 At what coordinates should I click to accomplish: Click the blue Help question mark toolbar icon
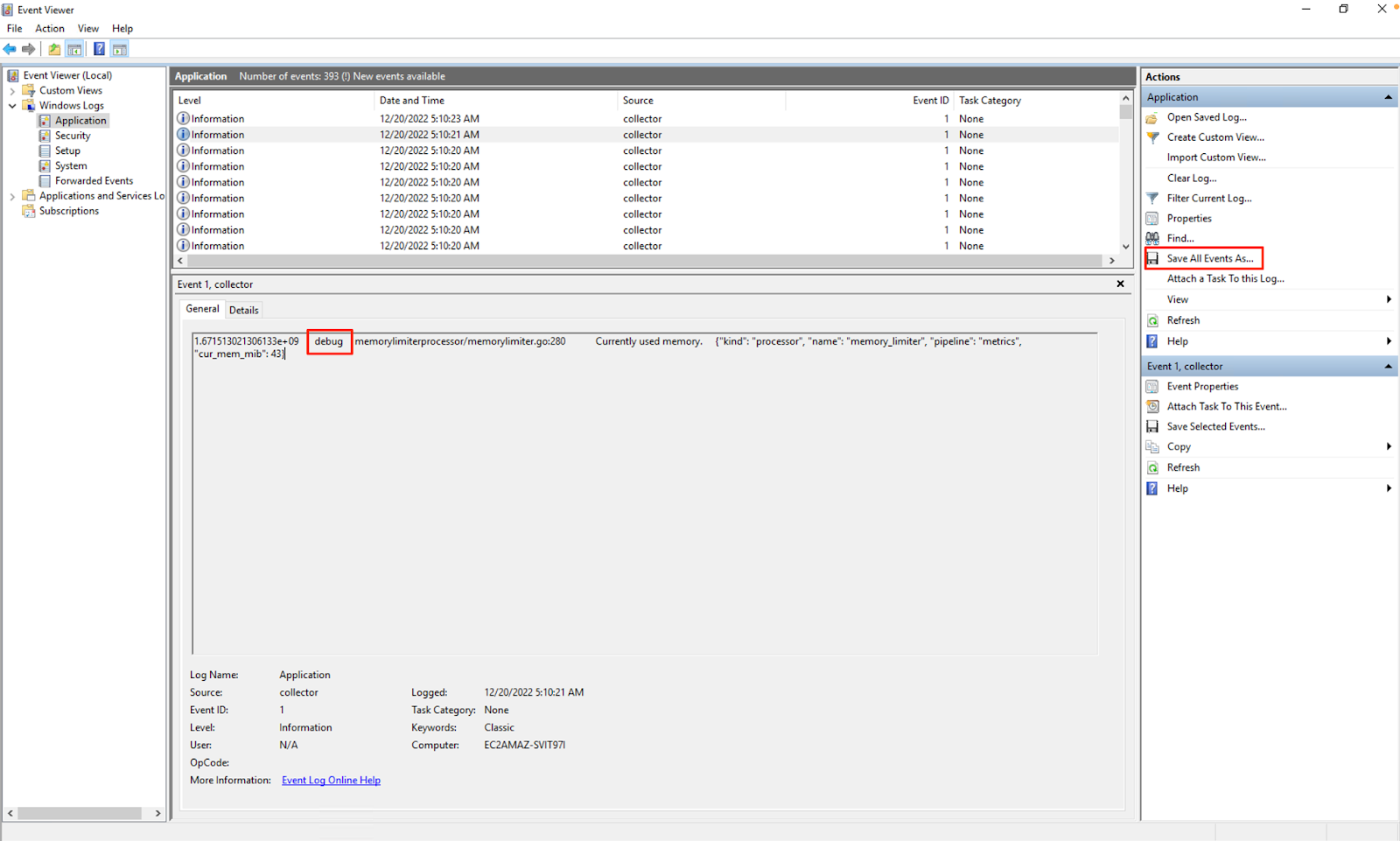pos(99,49)
